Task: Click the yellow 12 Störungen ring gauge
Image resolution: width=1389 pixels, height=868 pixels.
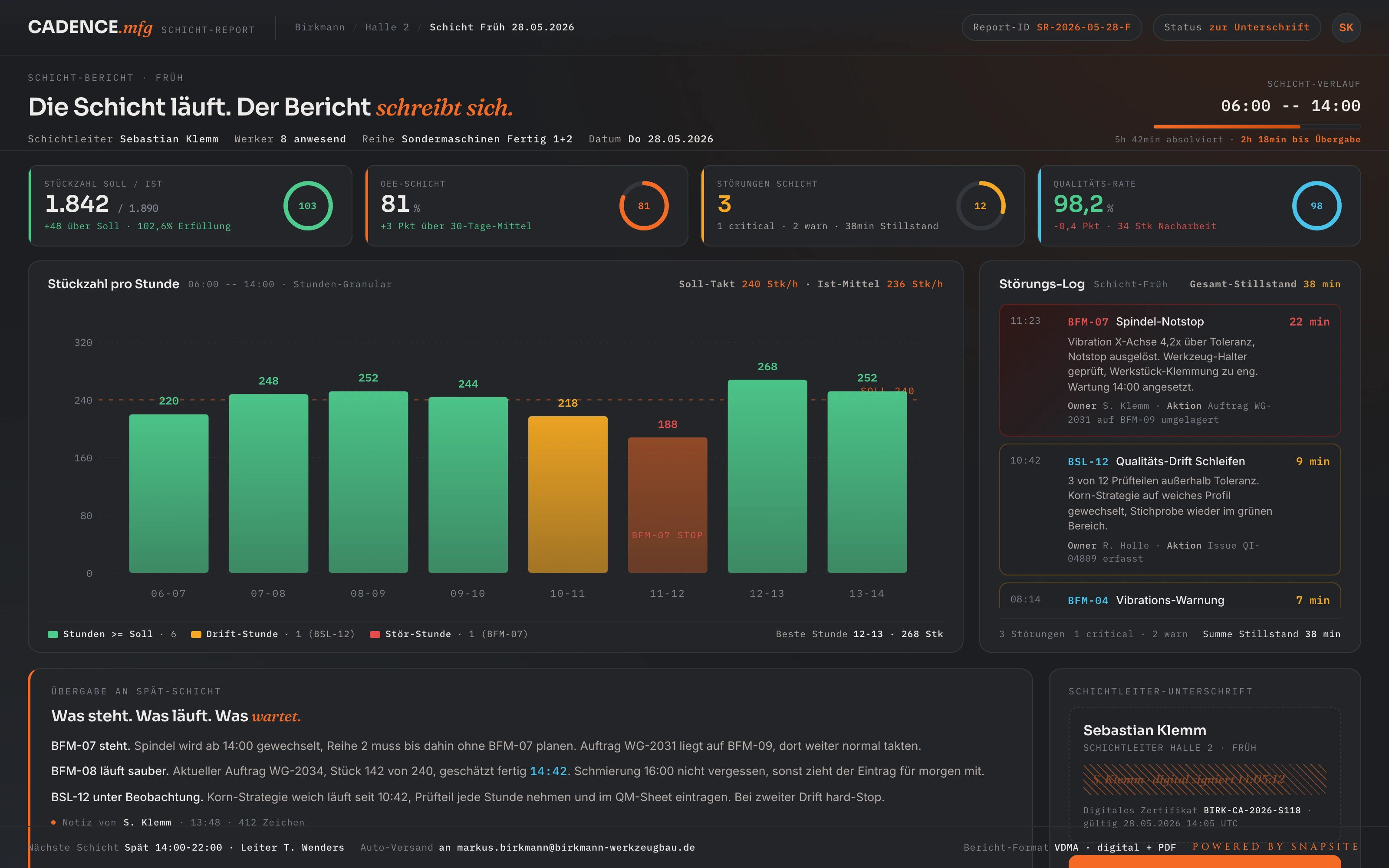Action: [981, 206]
